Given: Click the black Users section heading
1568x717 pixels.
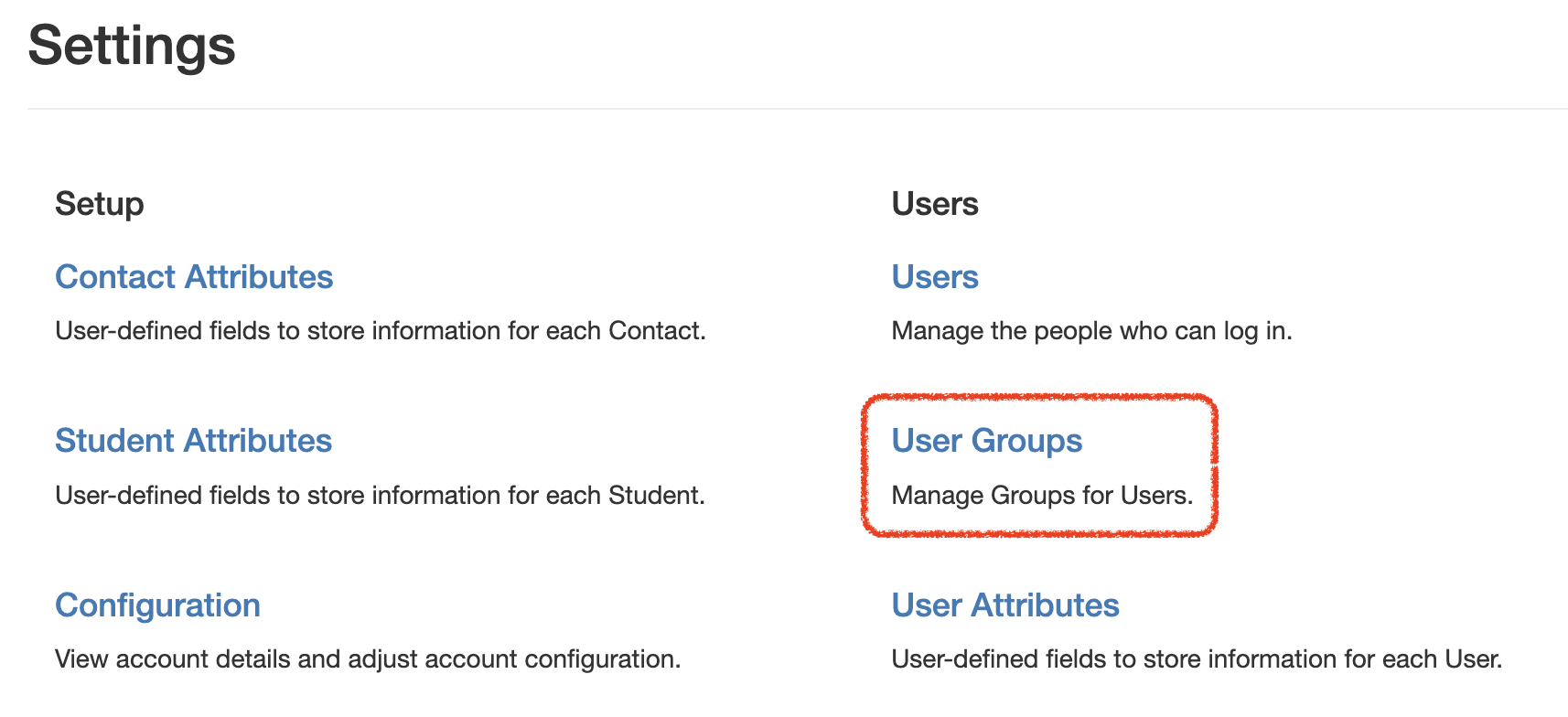Looking at the screenshot, I should [x=935, y=204].
